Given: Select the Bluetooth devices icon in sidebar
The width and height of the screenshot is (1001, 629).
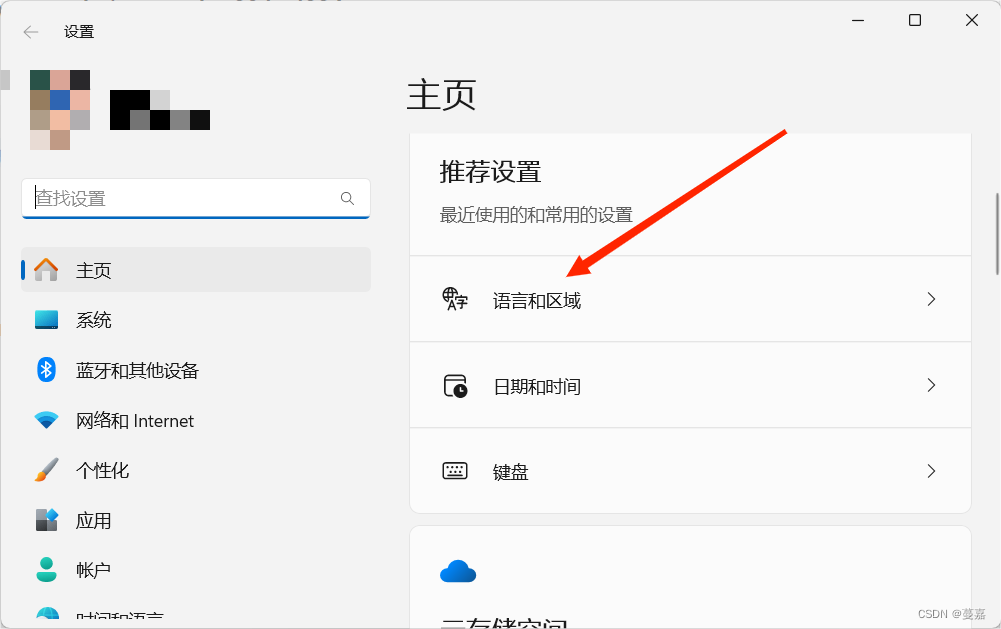Looking at the screenshot, I should coord(46,370).
